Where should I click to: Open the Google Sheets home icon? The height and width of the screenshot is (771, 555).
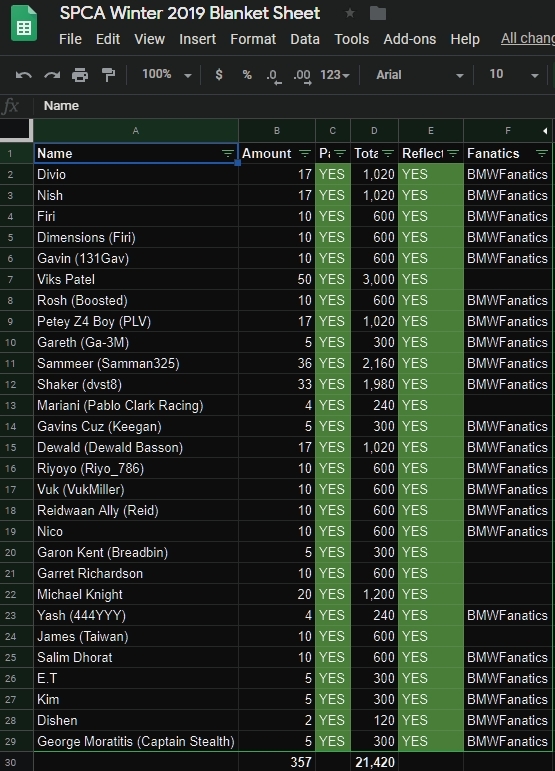click(x=24, y=24)
